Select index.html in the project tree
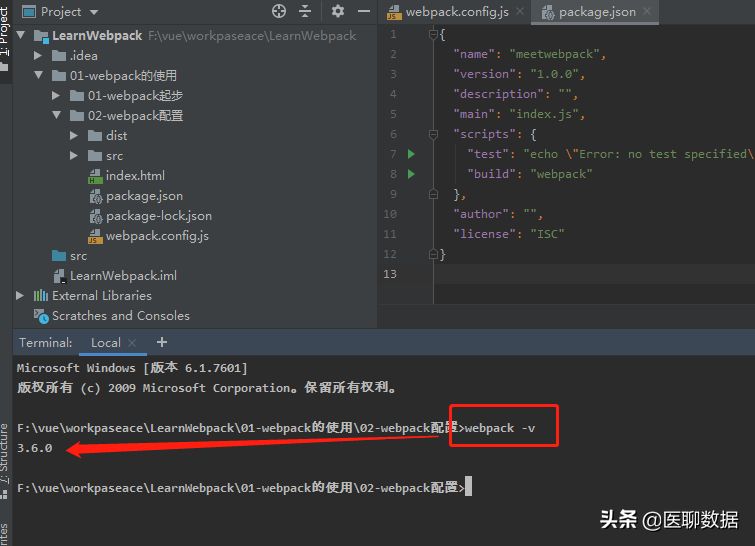755x546 pixels. pyautogui.click(x=135, y=176)
